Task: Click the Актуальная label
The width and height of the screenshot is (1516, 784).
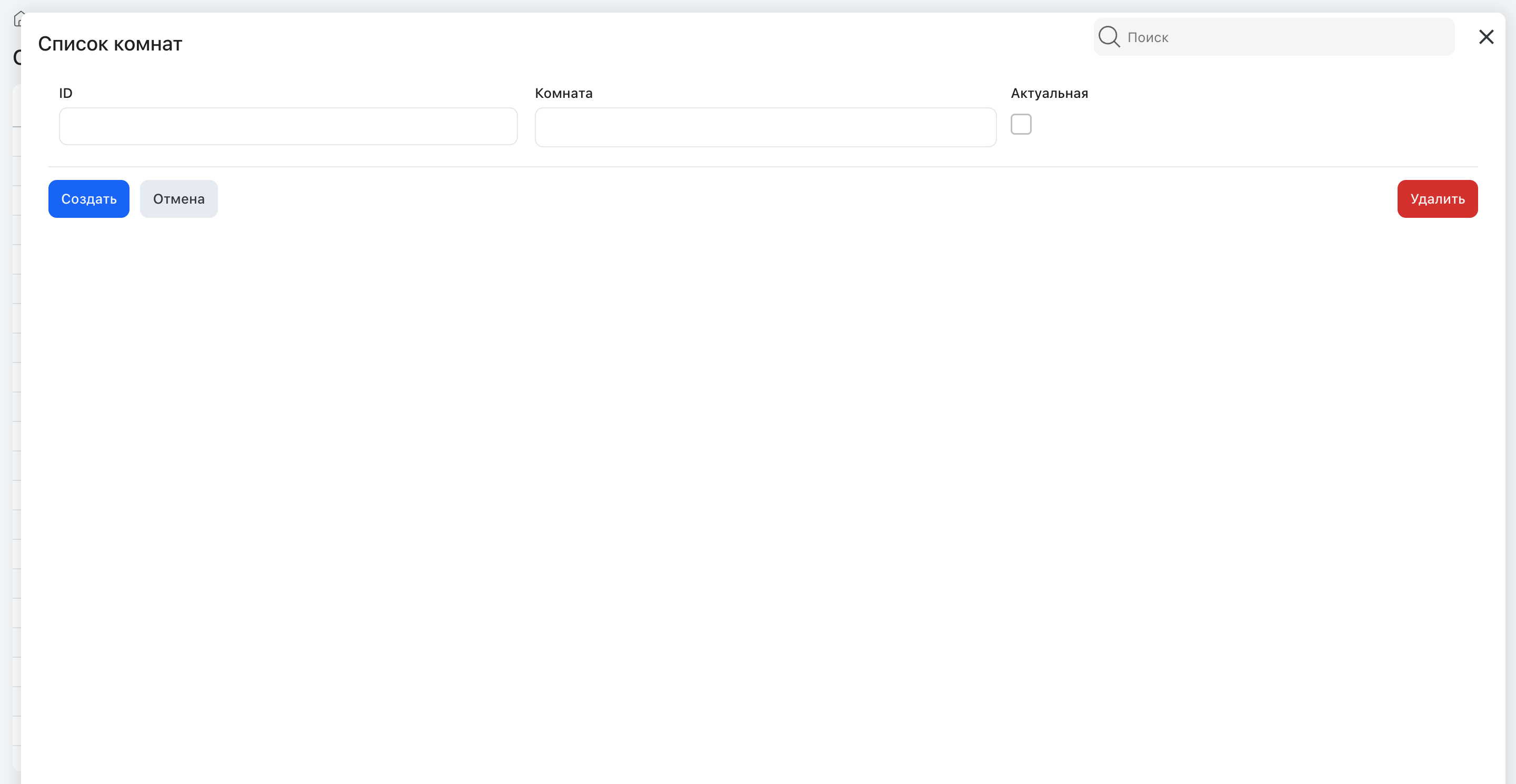Action: pos(1049,94)
